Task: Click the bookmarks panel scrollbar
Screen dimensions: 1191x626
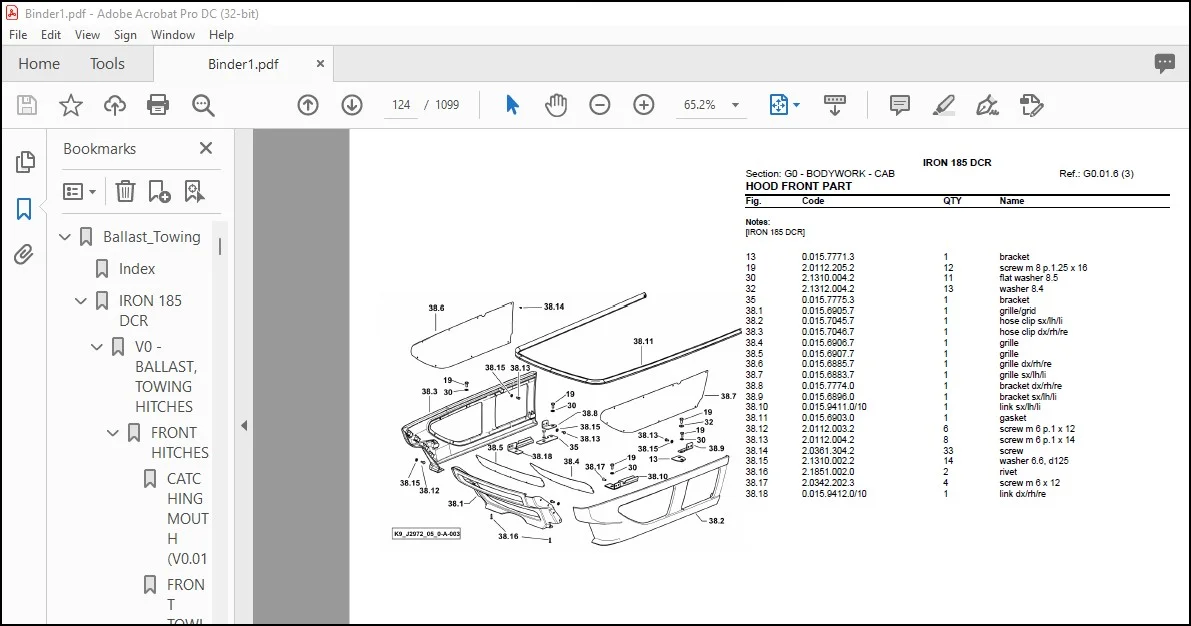Action: tap(220, 246)
